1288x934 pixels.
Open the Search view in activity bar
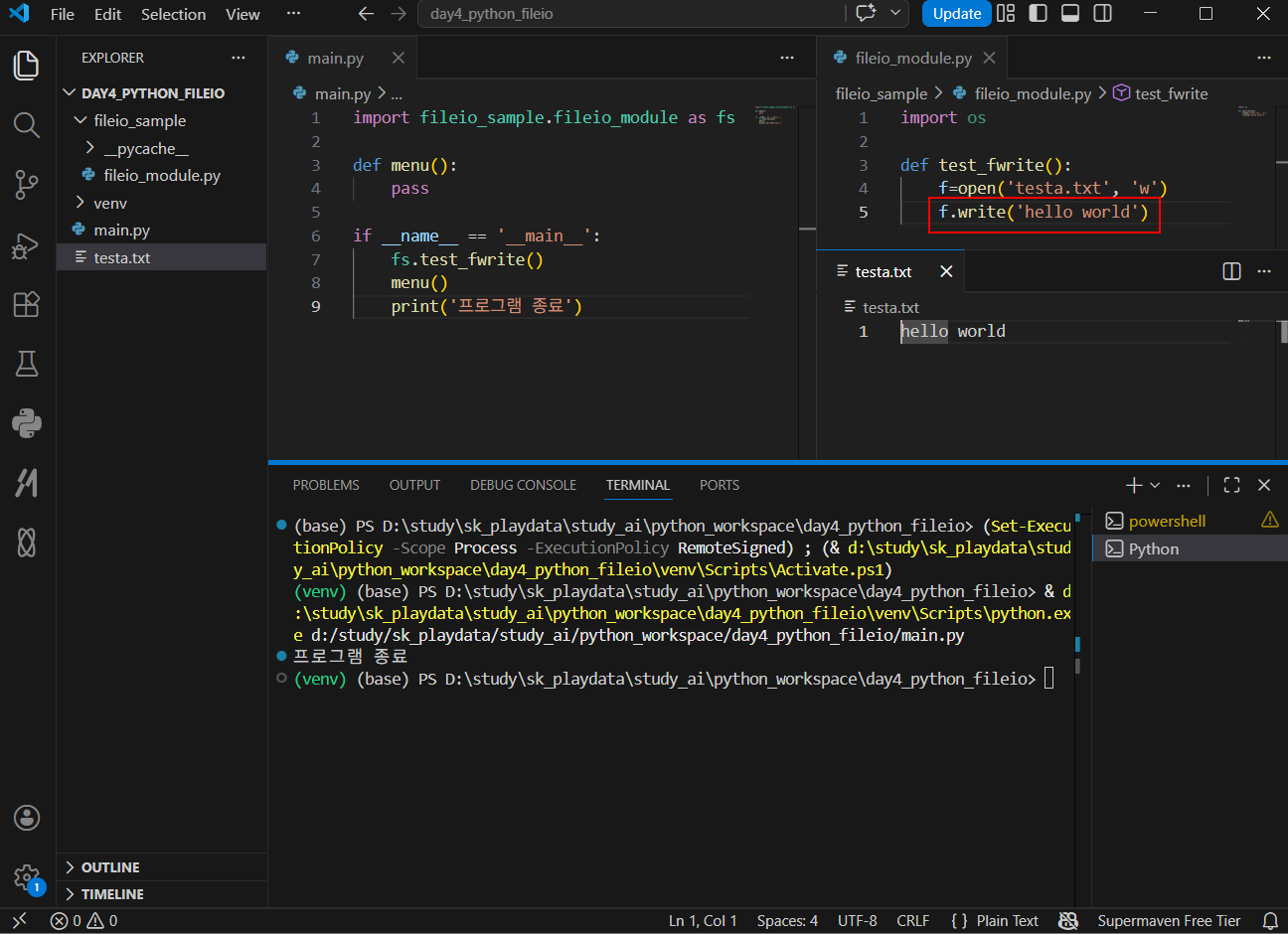27,125
